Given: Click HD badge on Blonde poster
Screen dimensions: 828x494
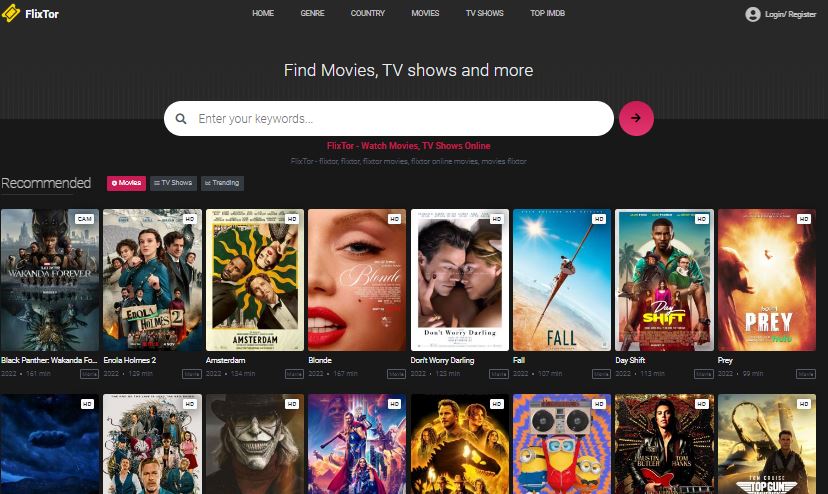Looking at the screenshot, I should (x=394, y=219).
